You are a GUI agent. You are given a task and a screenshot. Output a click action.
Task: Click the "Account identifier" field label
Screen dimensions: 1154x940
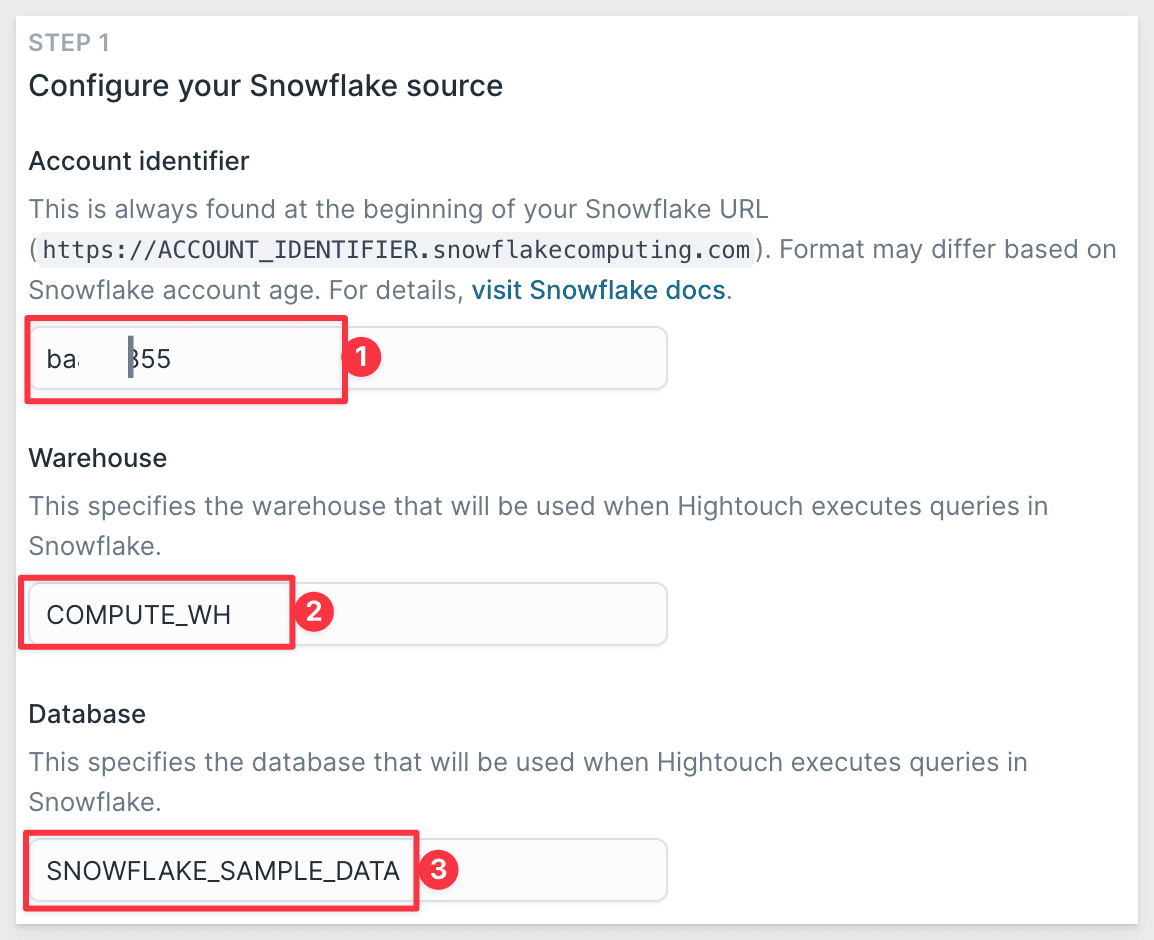(x=139, y=161)
